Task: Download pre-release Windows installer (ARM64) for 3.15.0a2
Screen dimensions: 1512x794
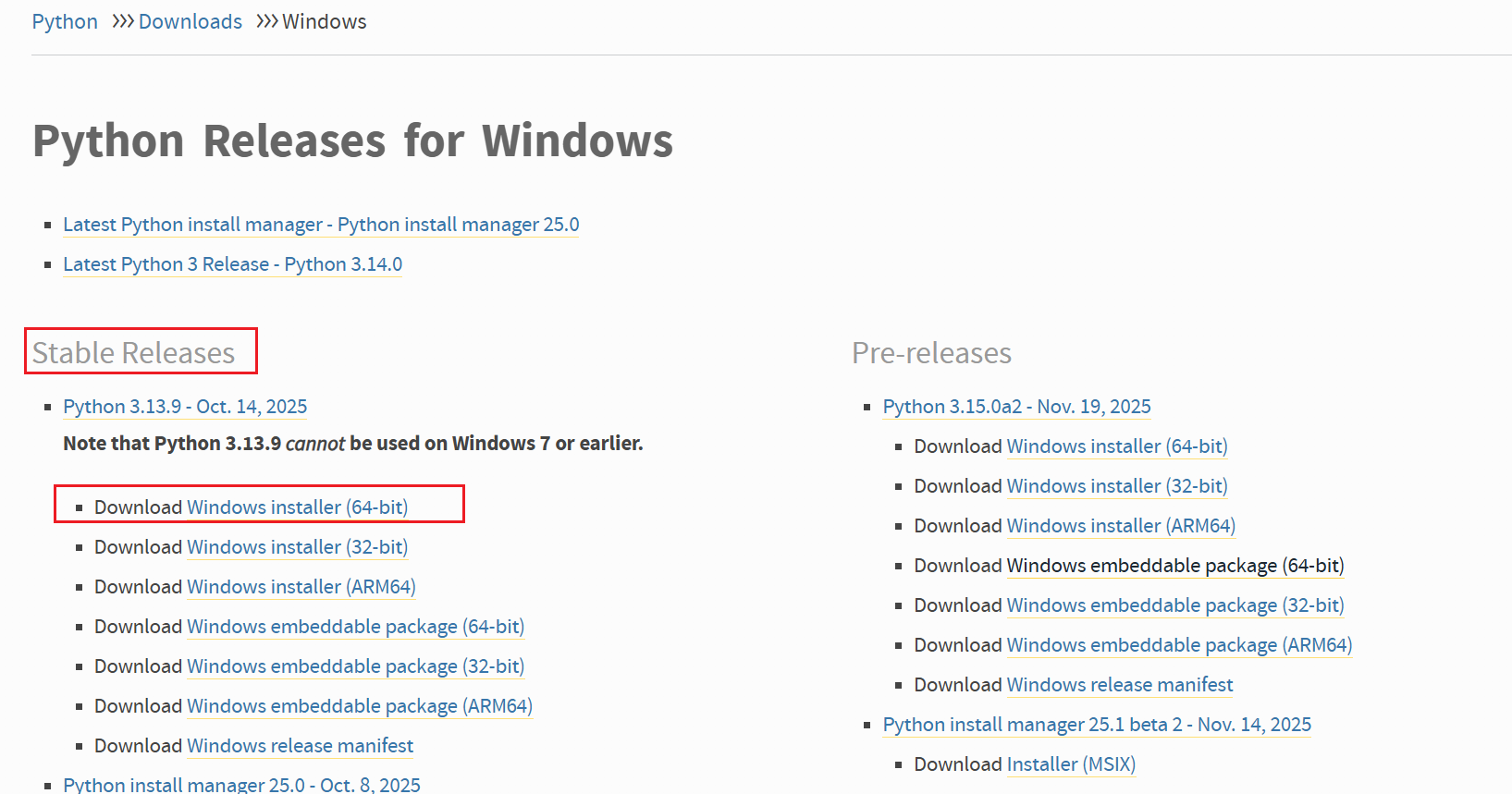Action: pyautogui.click(x=1121, y=526)
